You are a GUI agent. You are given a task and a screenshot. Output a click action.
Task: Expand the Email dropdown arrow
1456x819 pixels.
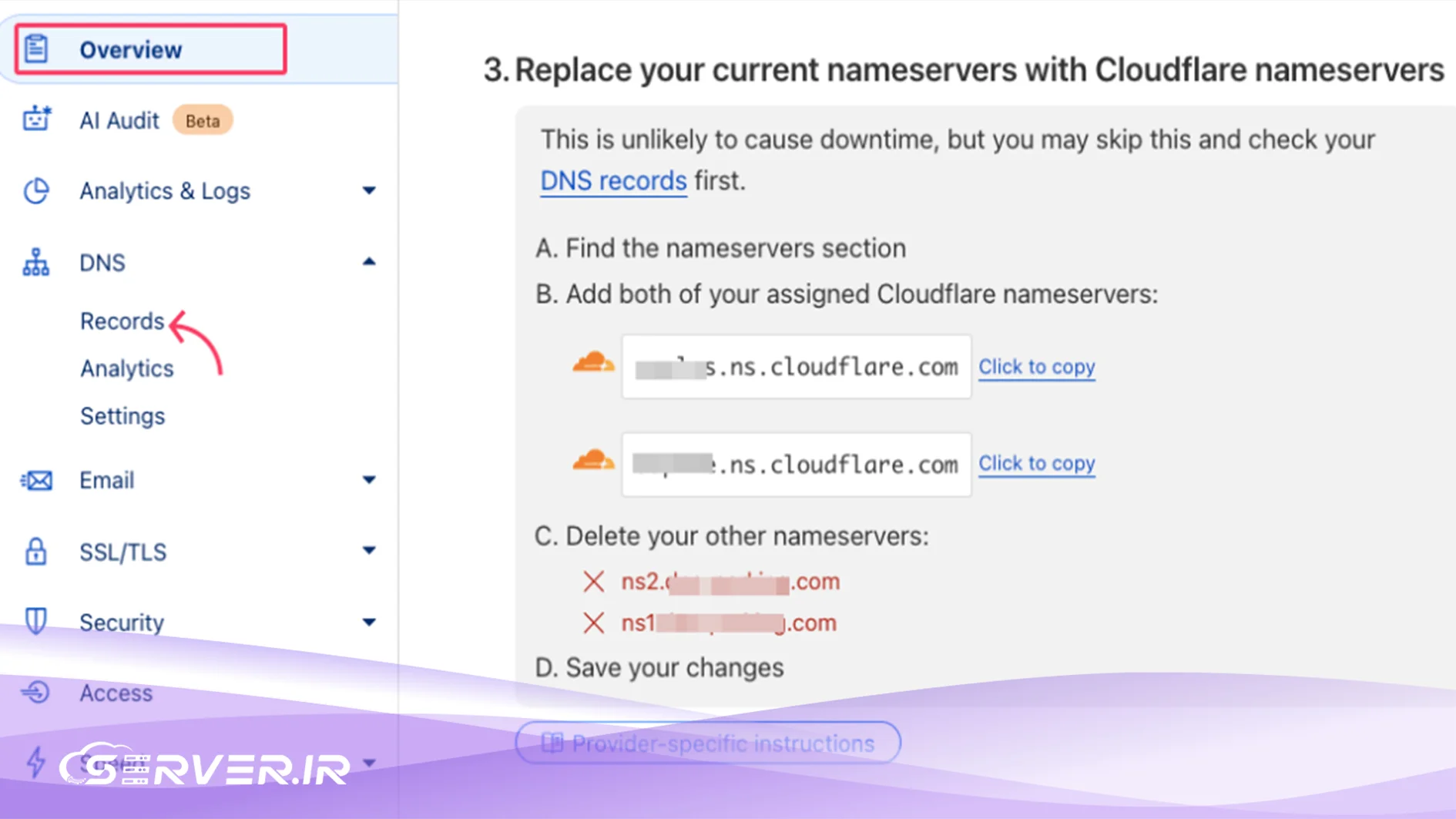click(369, 480)
